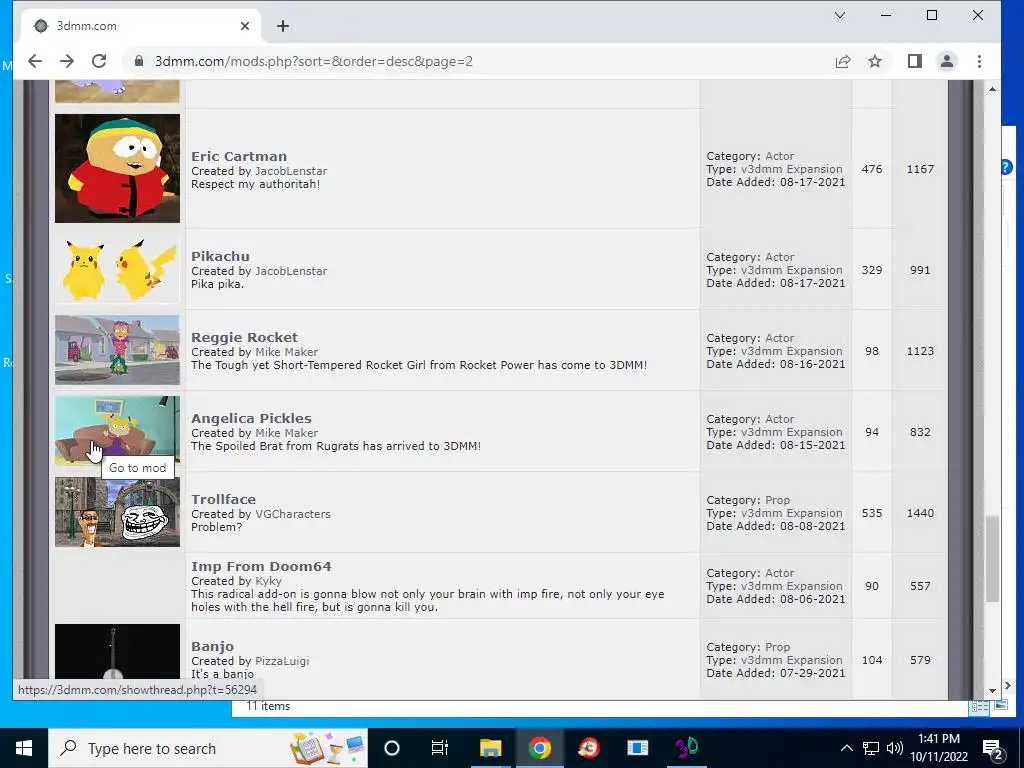
Task: Open the Pikachu mod thumbnail
Action: (x=118, y=269)
